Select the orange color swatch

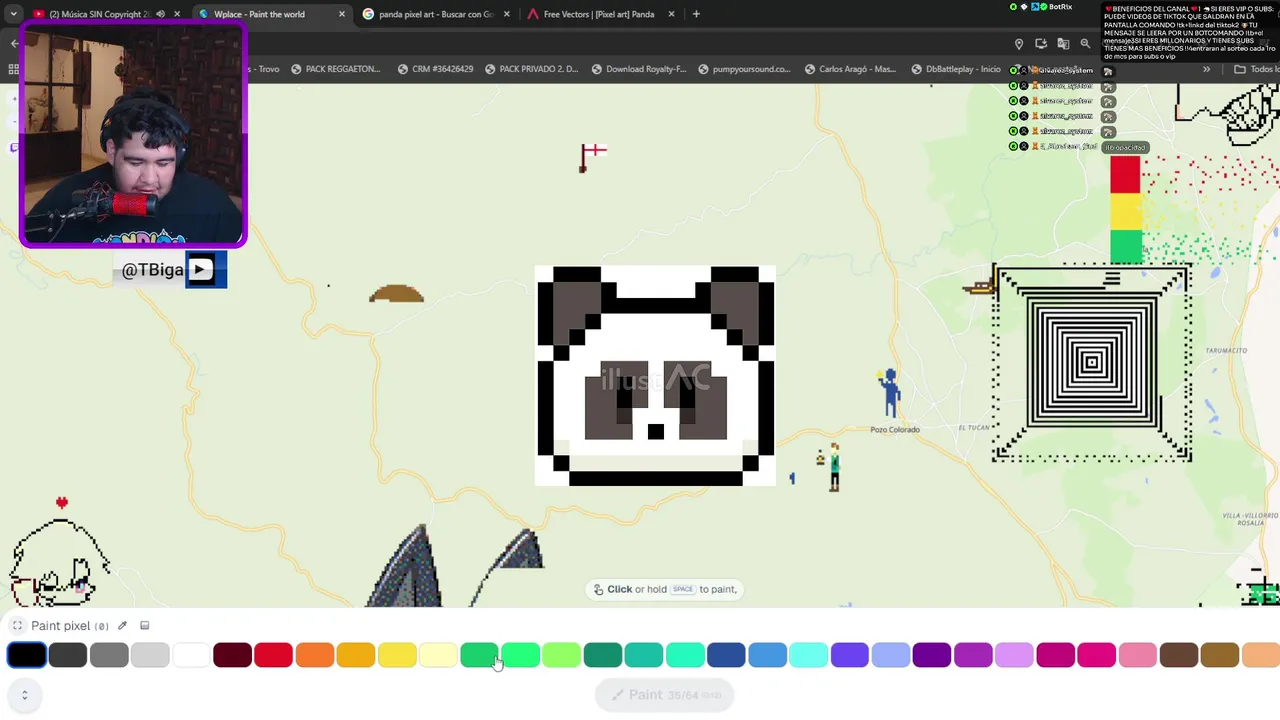click(315, 655)
